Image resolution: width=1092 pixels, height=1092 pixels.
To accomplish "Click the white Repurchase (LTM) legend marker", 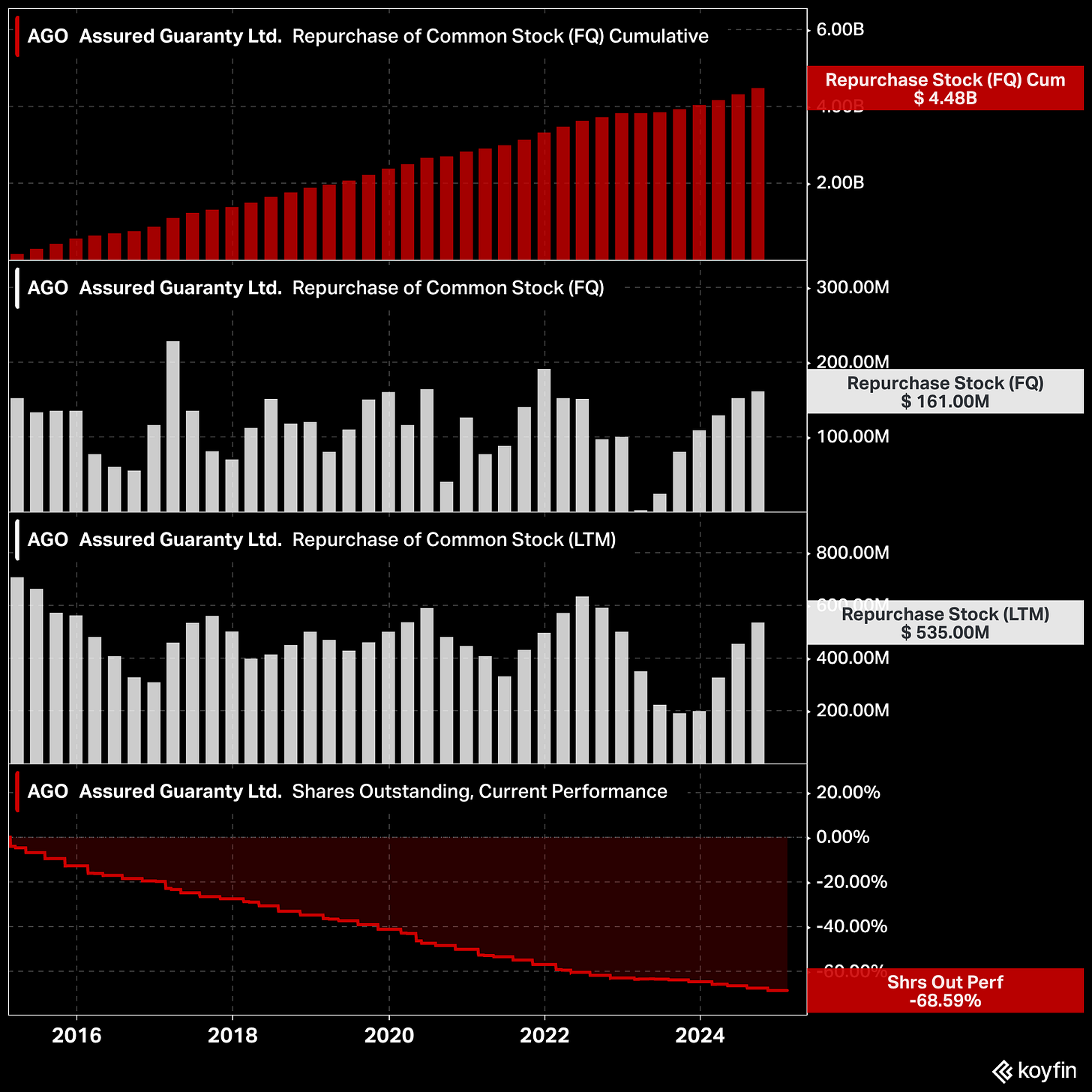I will point(16,540).
